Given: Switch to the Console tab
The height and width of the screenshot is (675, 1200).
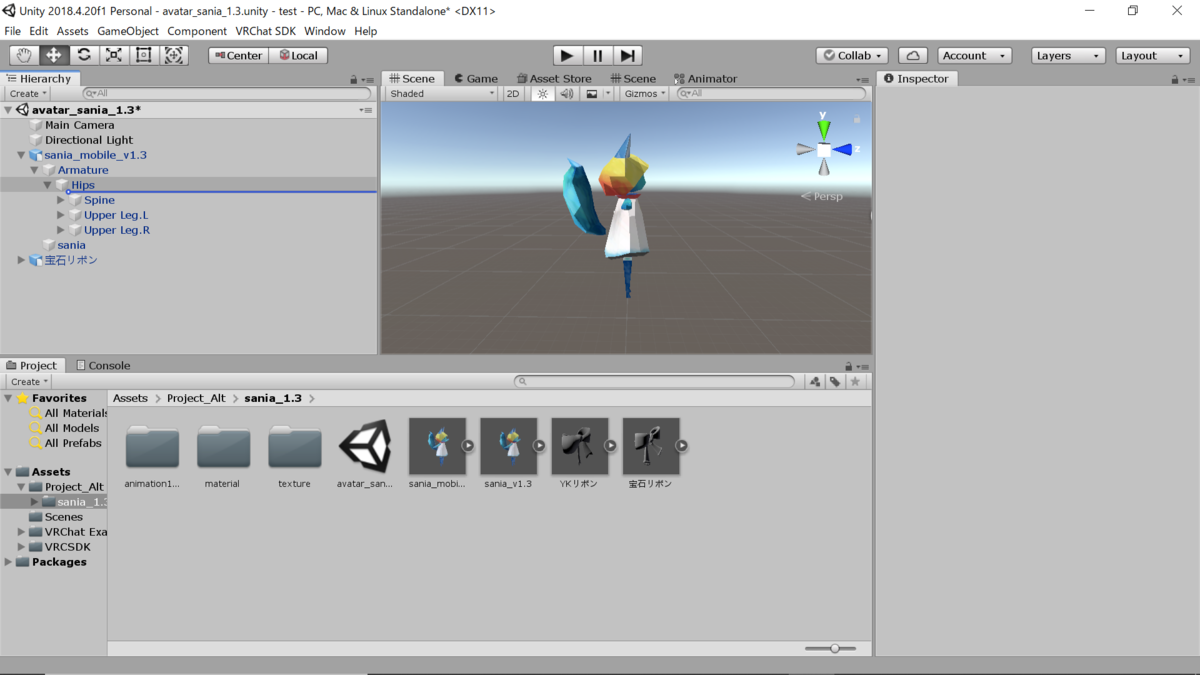Looking at the screenshot, I should pos(103,365).
